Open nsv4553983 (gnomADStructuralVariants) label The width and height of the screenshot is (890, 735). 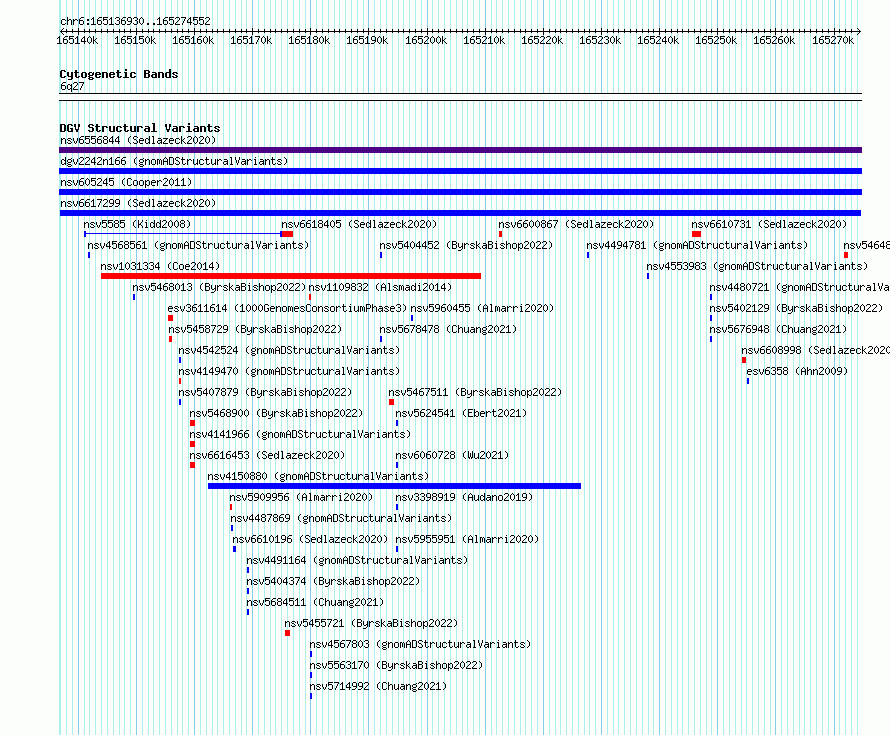coord(757,266)
